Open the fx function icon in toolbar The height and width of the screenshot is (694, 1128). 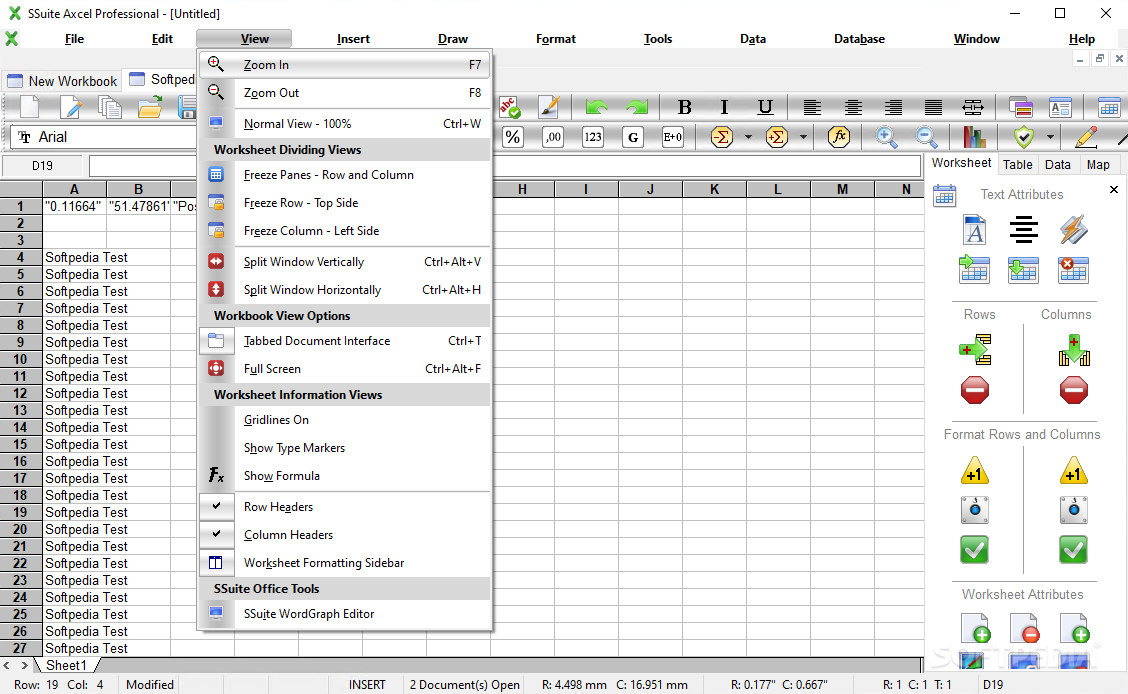(x=839, y=137)
